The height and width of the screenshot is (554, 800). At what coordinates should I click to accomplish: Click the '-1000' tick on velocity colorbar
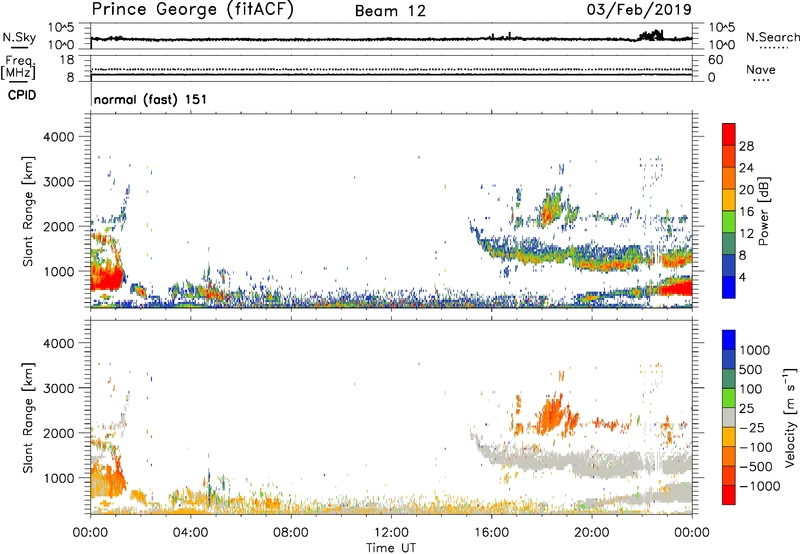[x=759, y=486]
